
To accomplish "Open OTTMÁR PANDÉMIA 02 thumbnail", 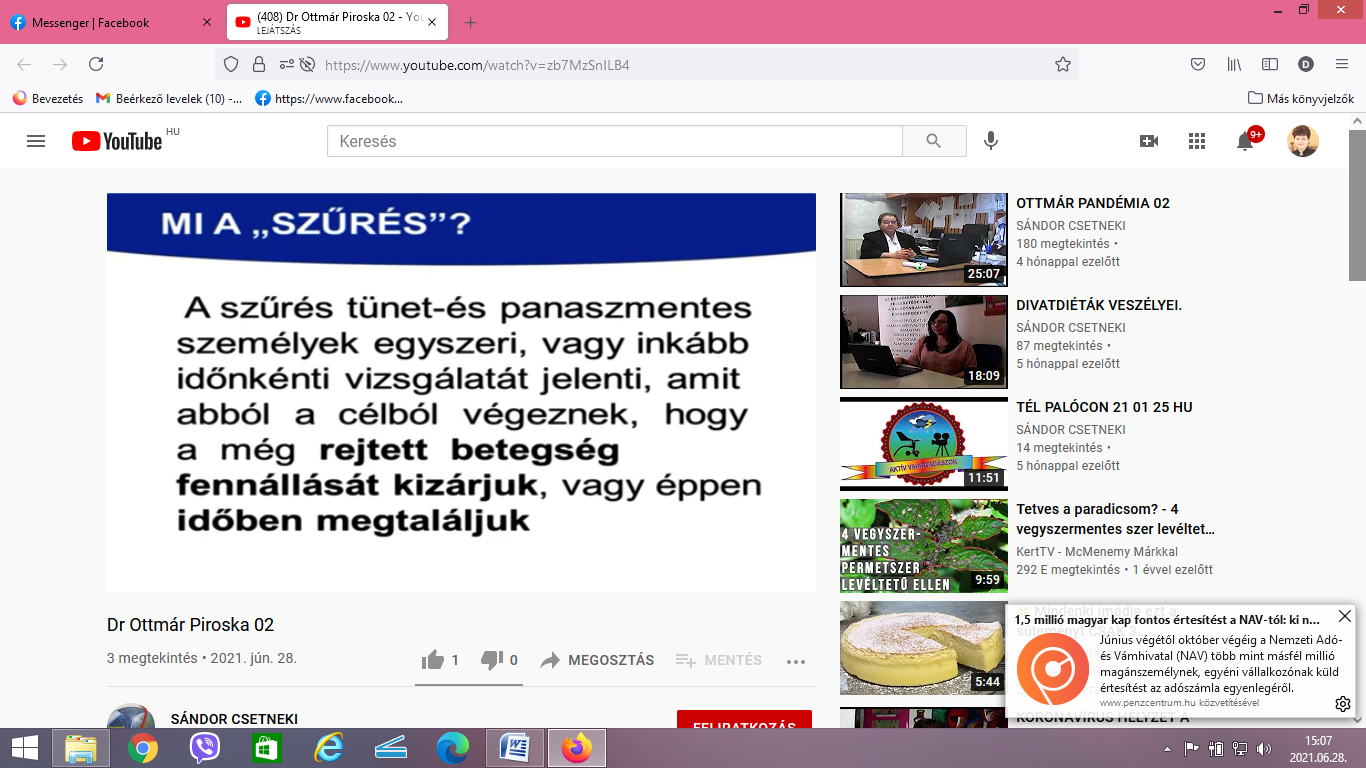I will [x=924, y=240].
